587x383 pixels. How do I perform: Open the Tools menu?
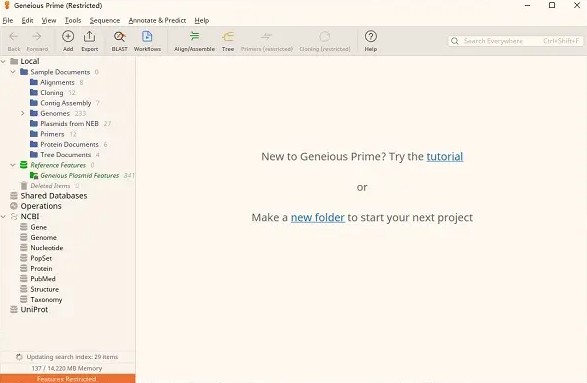pos(73,20)
